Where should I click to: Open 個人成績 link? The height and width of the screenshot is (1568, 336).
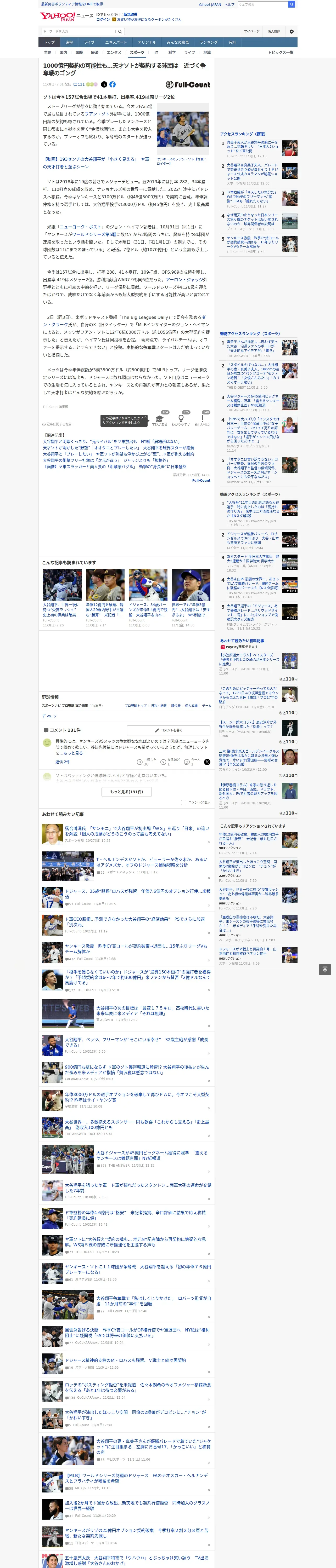[x=192, y=706]
